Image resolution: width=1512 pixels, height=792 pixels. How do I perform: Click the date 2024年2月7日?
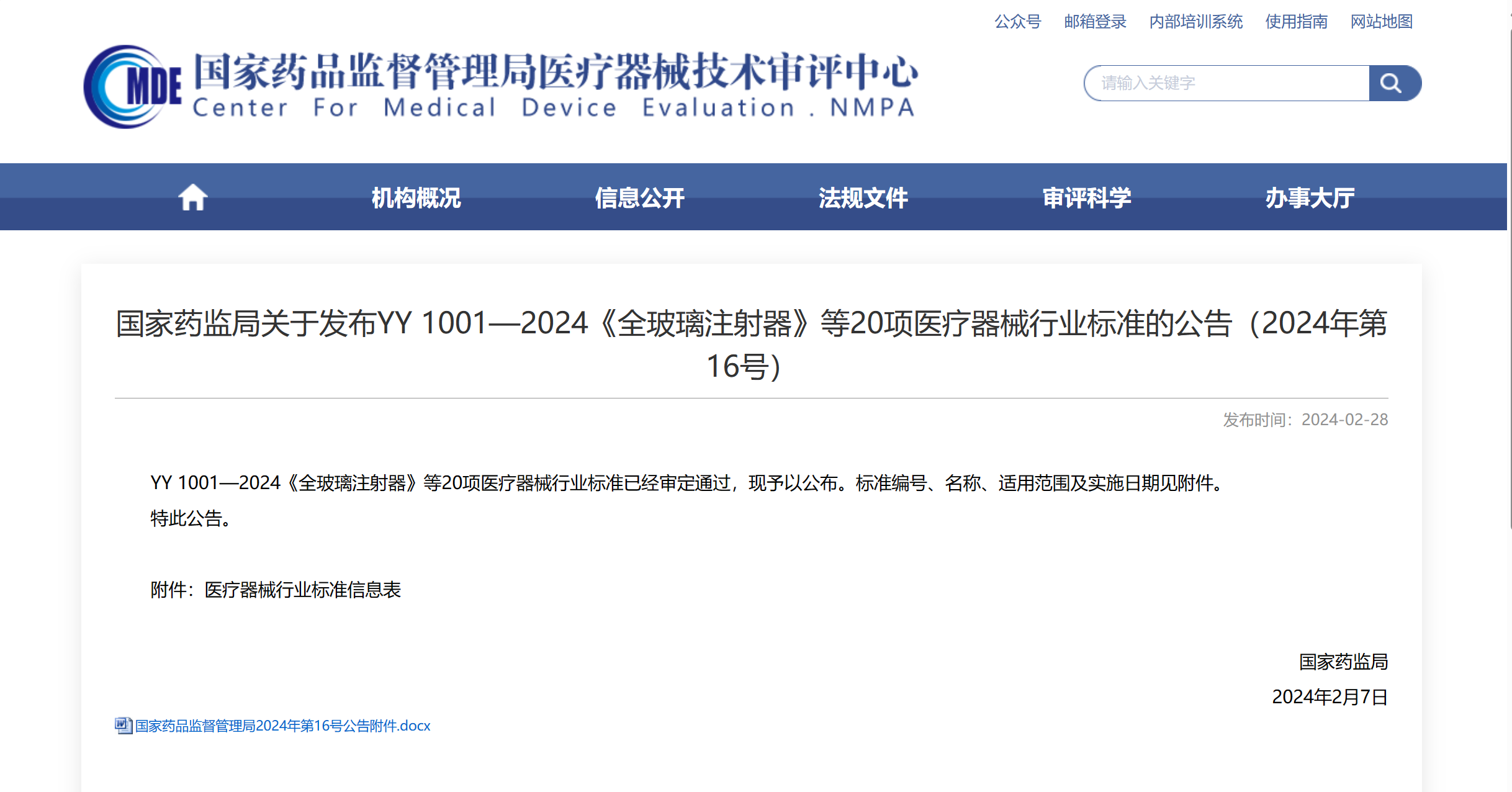1330,697
